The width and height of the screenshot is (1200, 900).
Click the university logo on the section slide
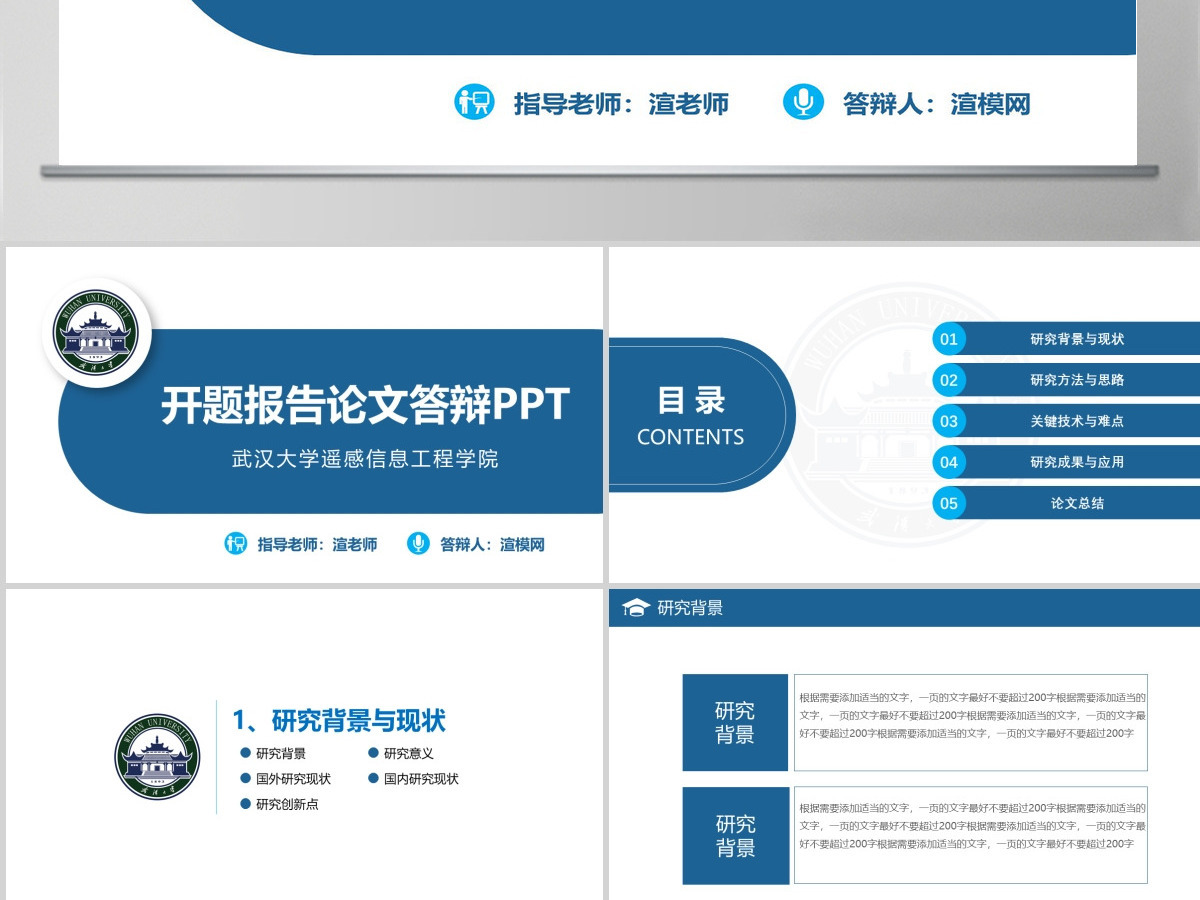pos(157,757)
